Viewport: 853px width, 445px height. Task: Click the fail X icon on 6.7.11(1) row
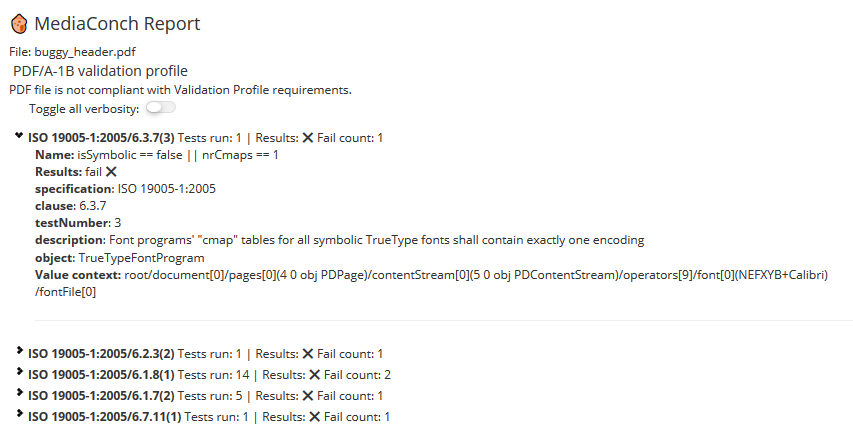[x=314, y=417]
